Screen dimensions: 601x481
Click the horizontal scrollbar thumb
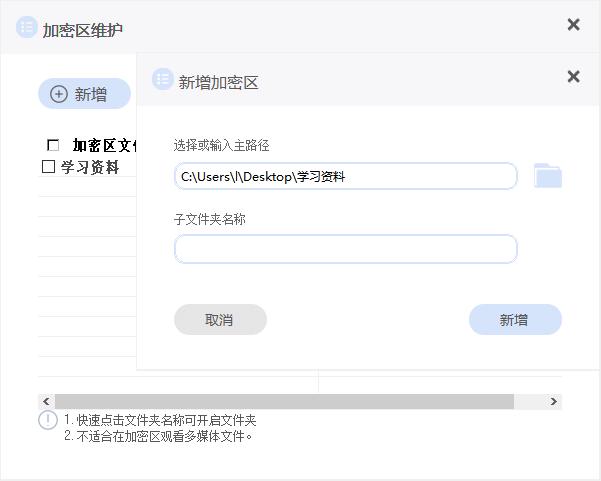click(x=284, y=401)
